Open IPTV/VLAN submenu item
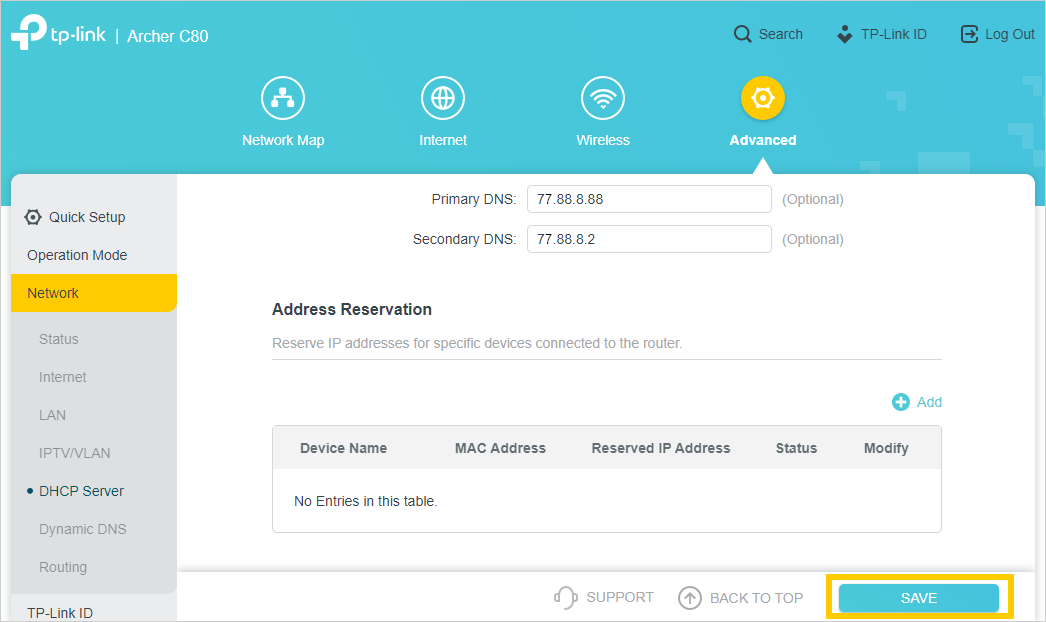Viewport: 1046px width, 622px height. pyautogui.click(x=75, y=453)
